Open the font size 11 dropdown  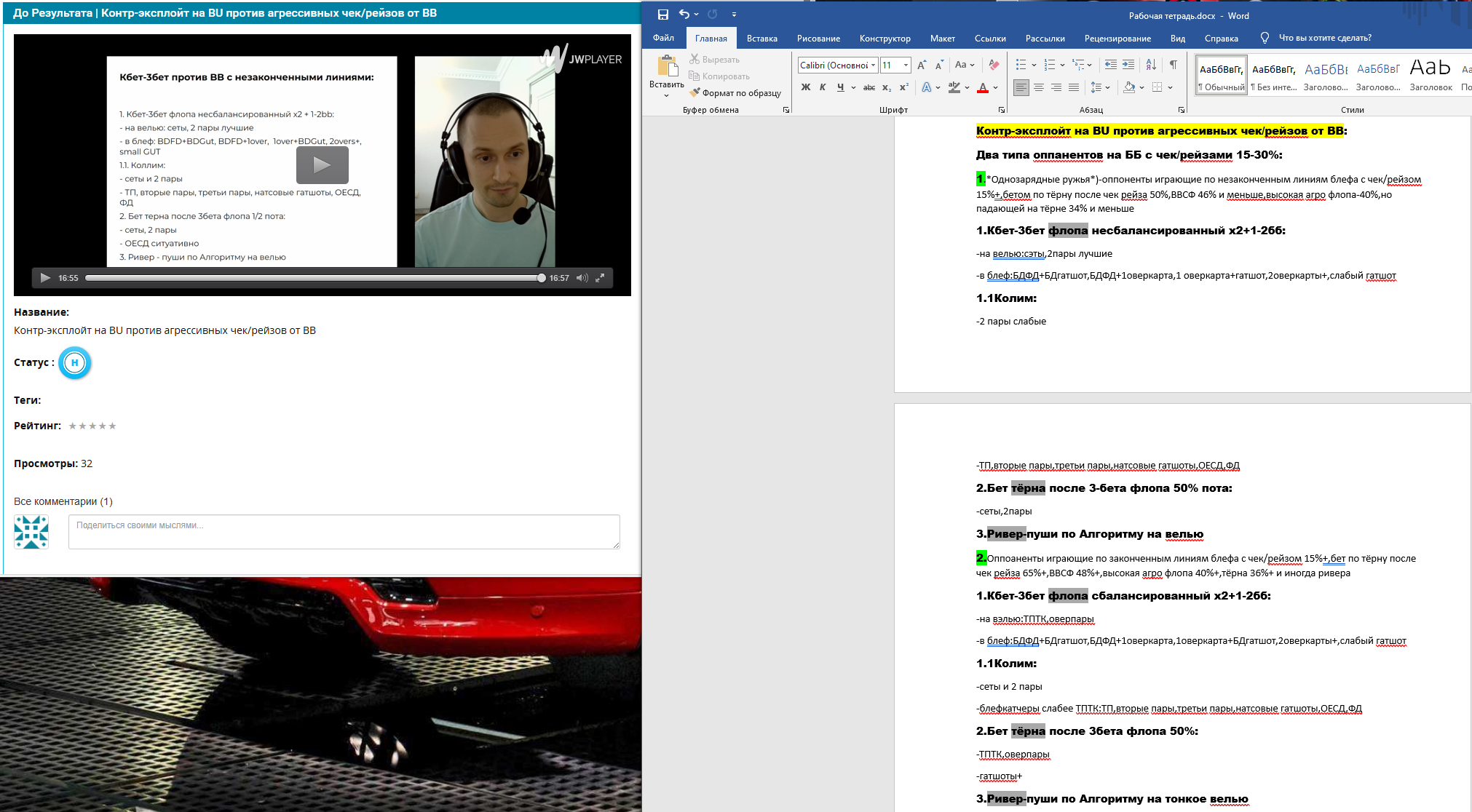906,65
